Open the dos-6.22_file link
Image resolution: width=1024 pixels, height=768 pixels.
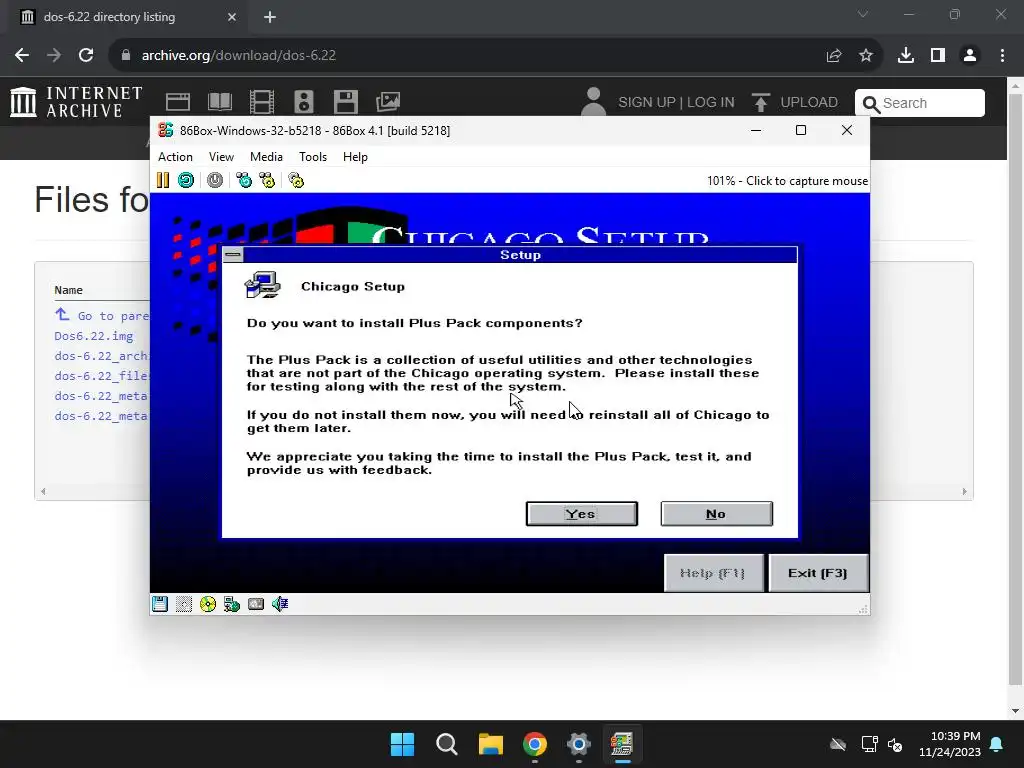102,376
